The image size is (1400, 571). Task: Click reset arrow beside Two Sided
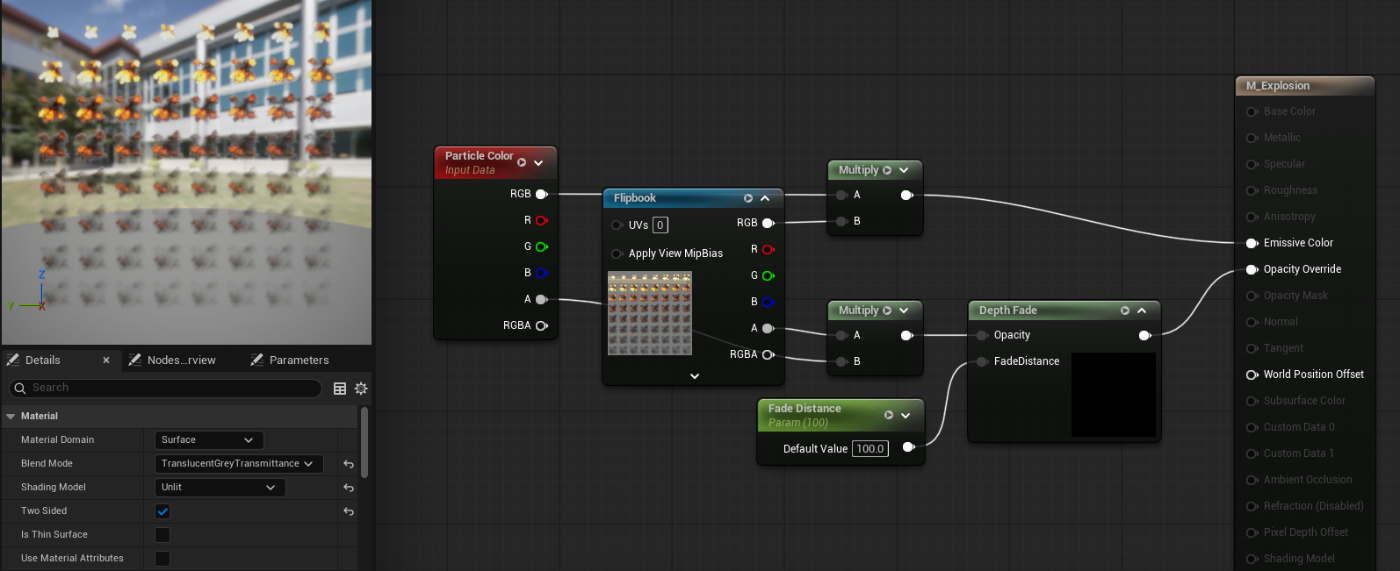348,511
